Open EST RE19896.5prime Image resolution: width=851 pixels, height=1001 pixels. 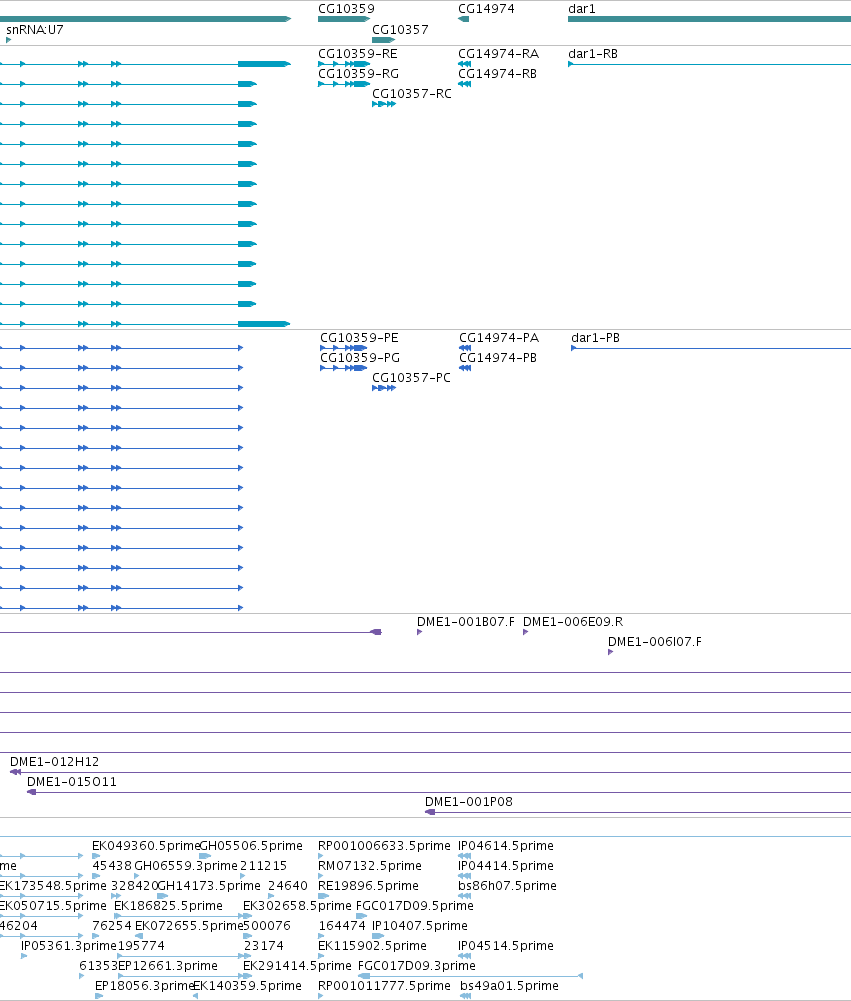click(368, 886)
